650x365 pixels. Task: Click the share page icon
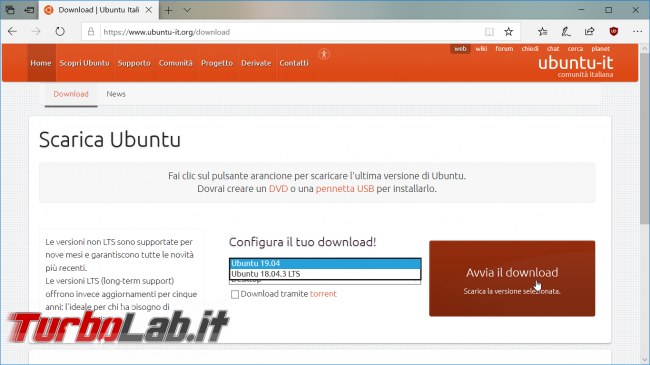(589, 32)
